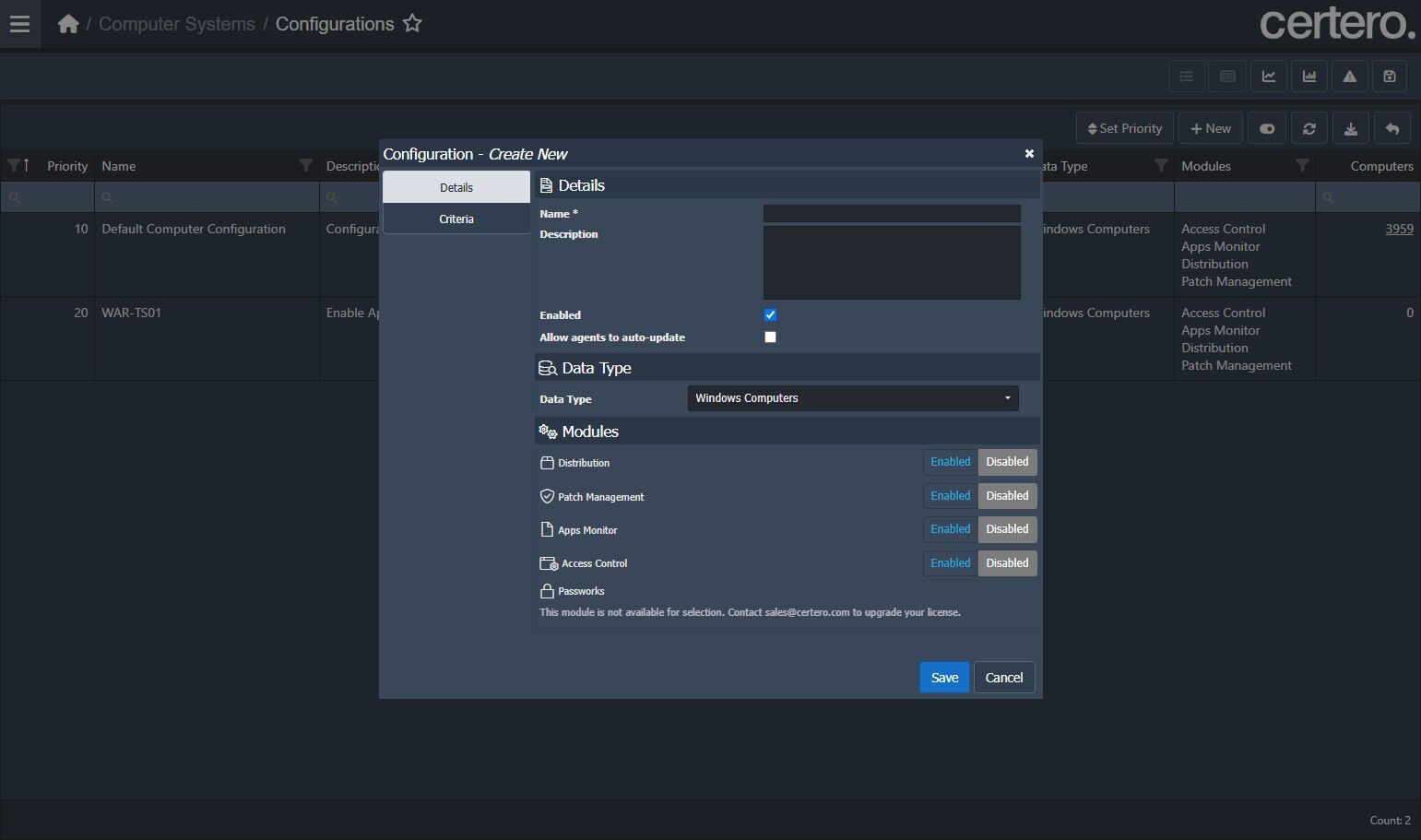The image size is (1421, 840).
Task: Click the download export icon
Action: pos(1350,129)
